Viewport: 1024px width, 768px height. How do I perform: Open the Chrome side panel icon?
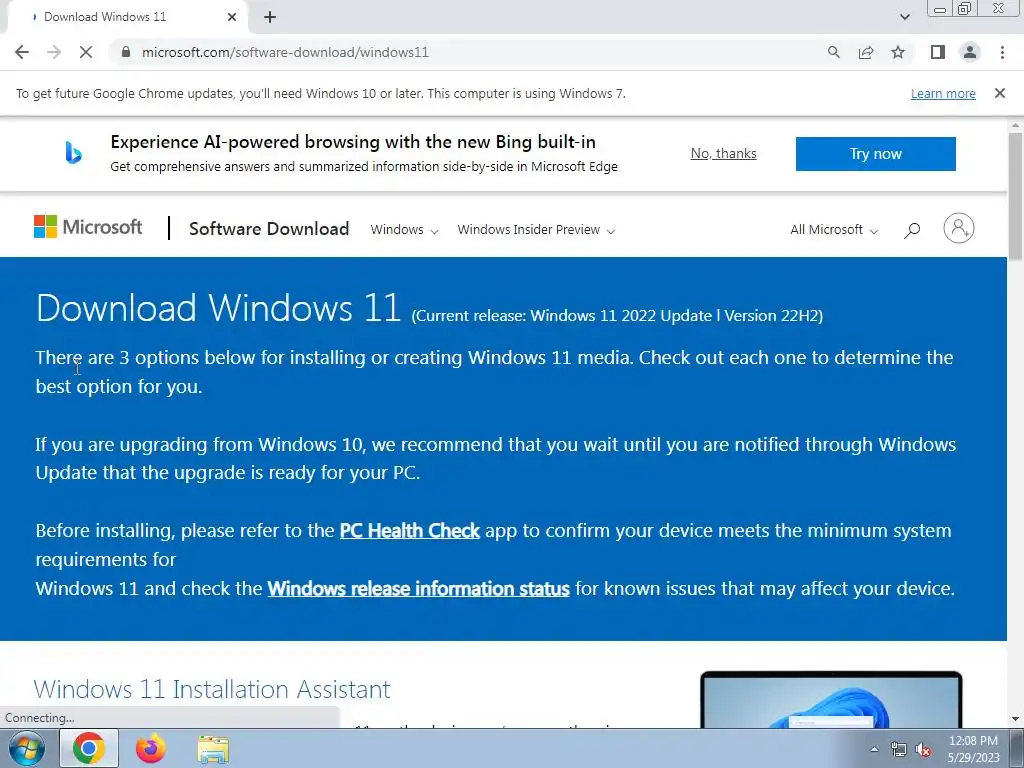pyautogui.click(x=938, y=52)
